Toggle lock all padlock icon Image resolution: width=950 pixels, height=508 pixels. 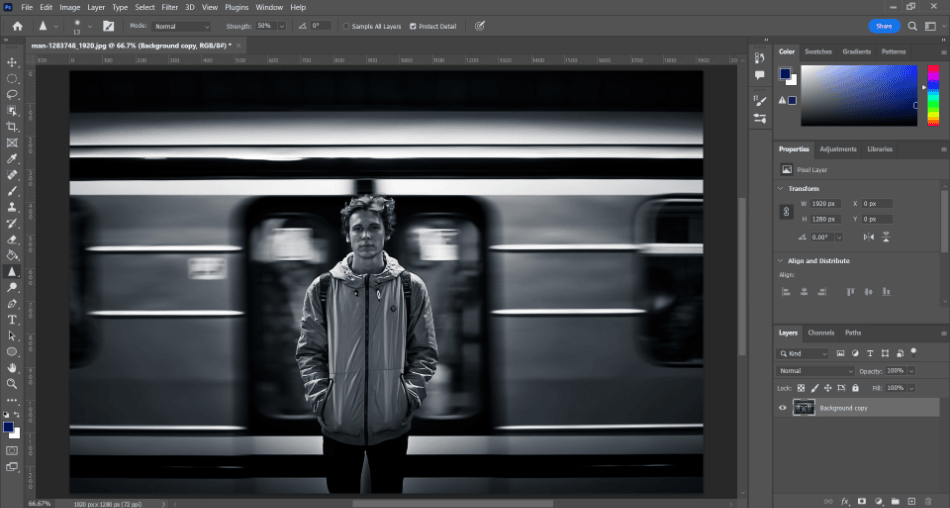pos(855,388)
